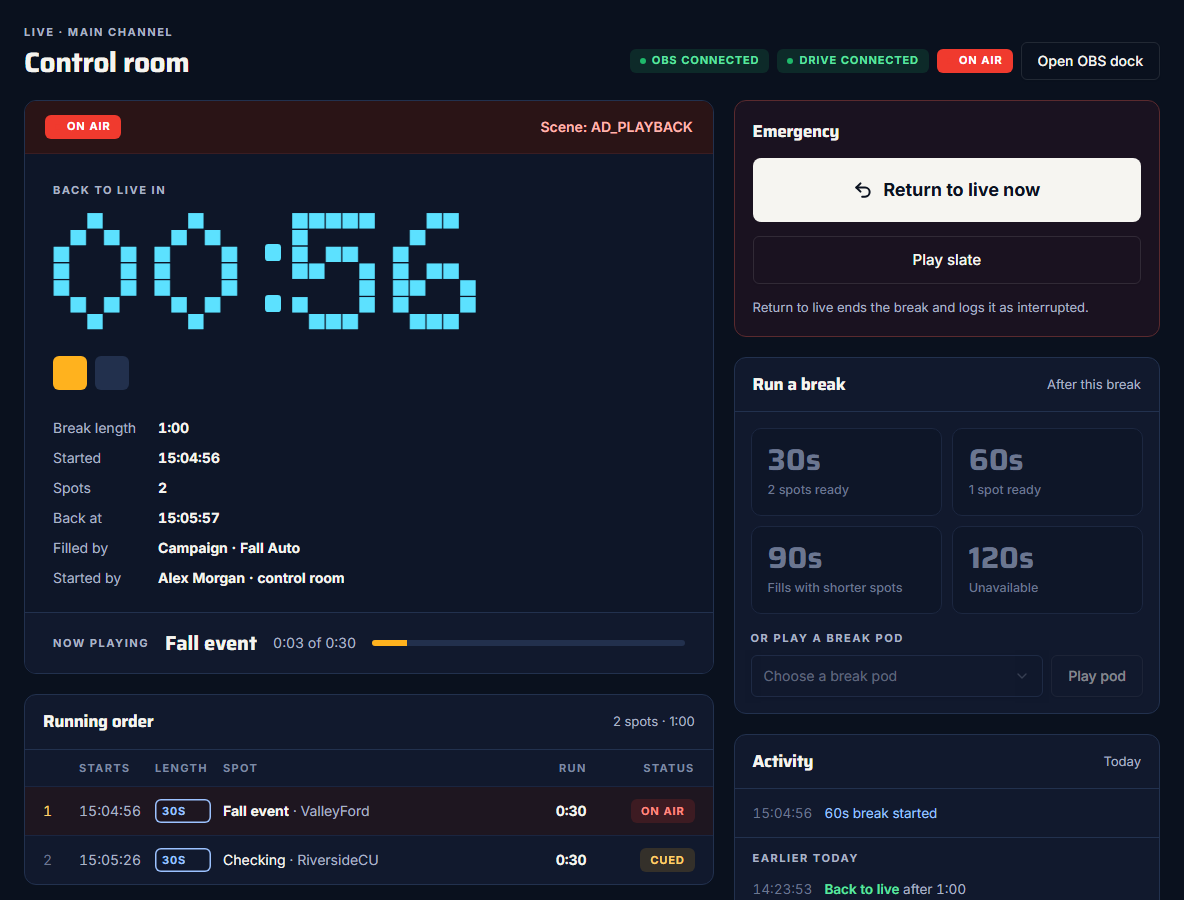Viewport: 1184px width, 900px height.
Task: Select the Checking RiversideCU row
Action: coord(369,860)
